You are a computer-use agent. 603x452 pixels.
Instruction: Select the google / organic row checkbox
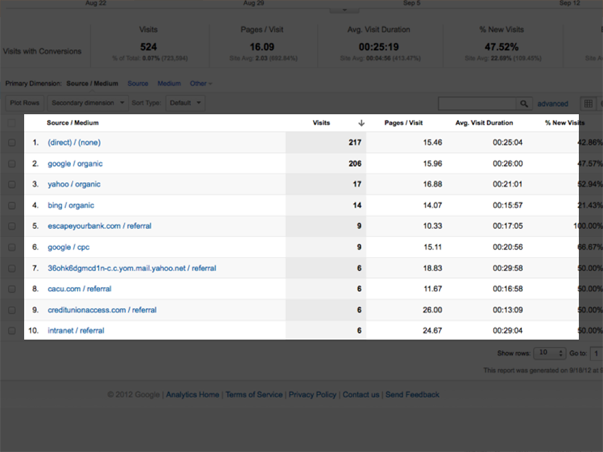pyautogui.click(x=12, y=163)
